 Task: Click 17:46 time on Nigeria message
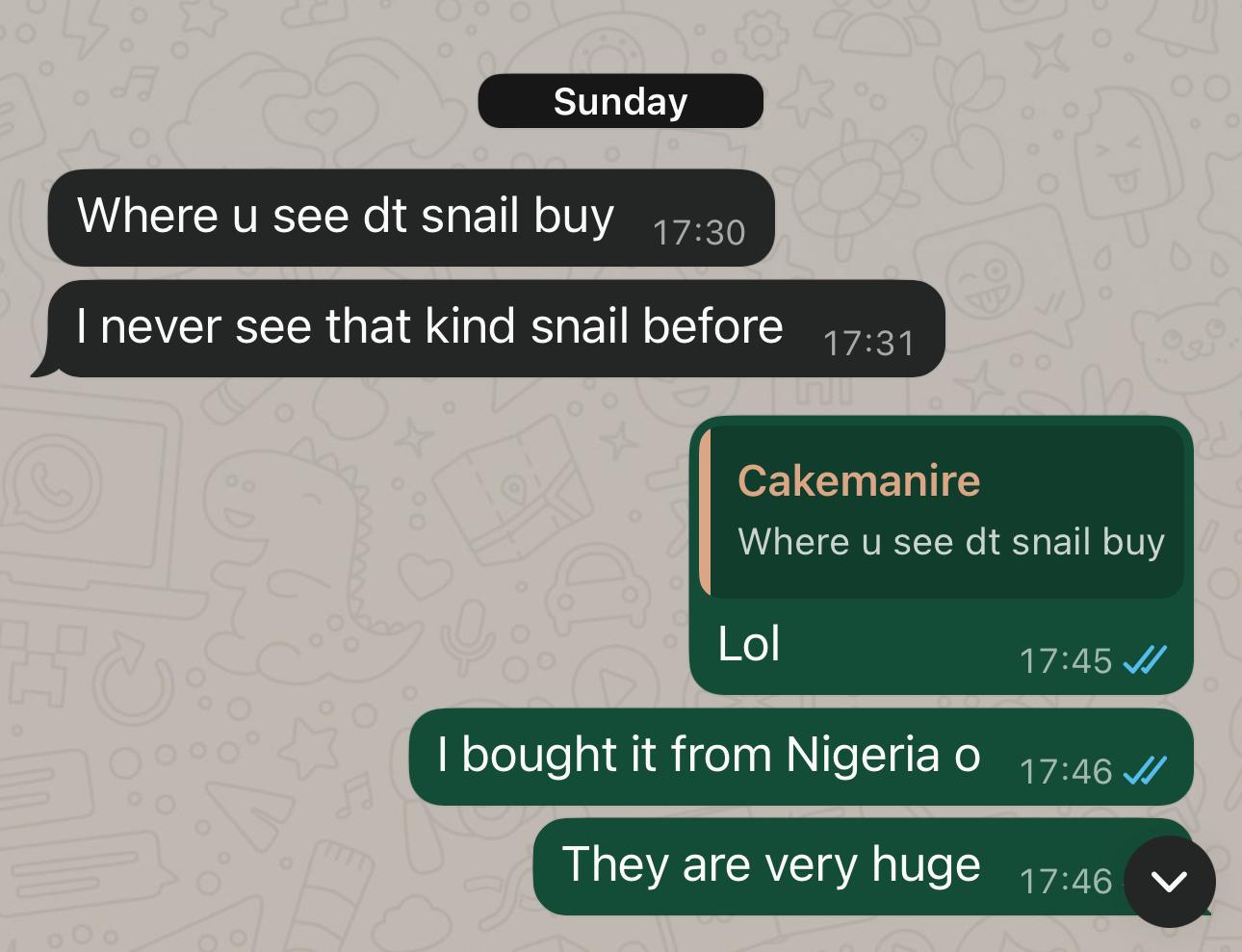1065,772
